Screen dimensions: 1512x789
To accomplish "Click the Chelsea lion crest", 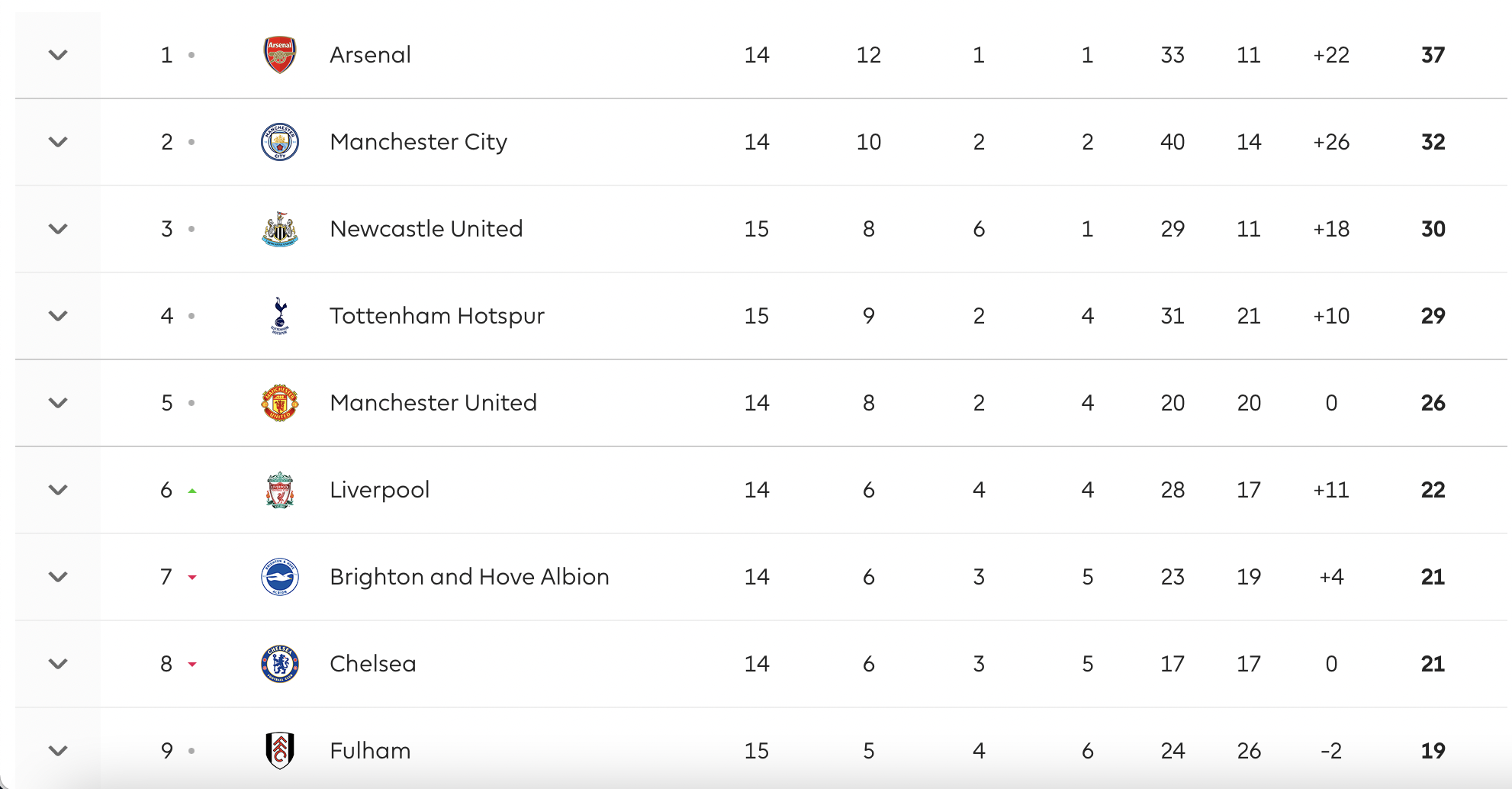I will [280, 664].
